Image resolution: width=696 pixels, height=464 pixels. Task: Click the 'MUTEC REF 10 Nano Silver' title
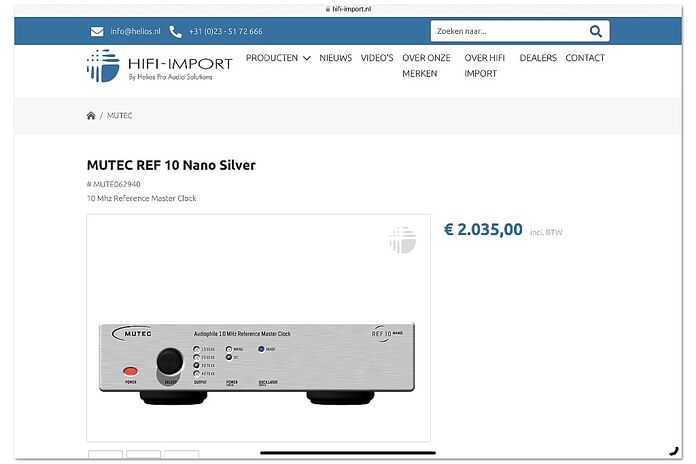pos(171,165)
